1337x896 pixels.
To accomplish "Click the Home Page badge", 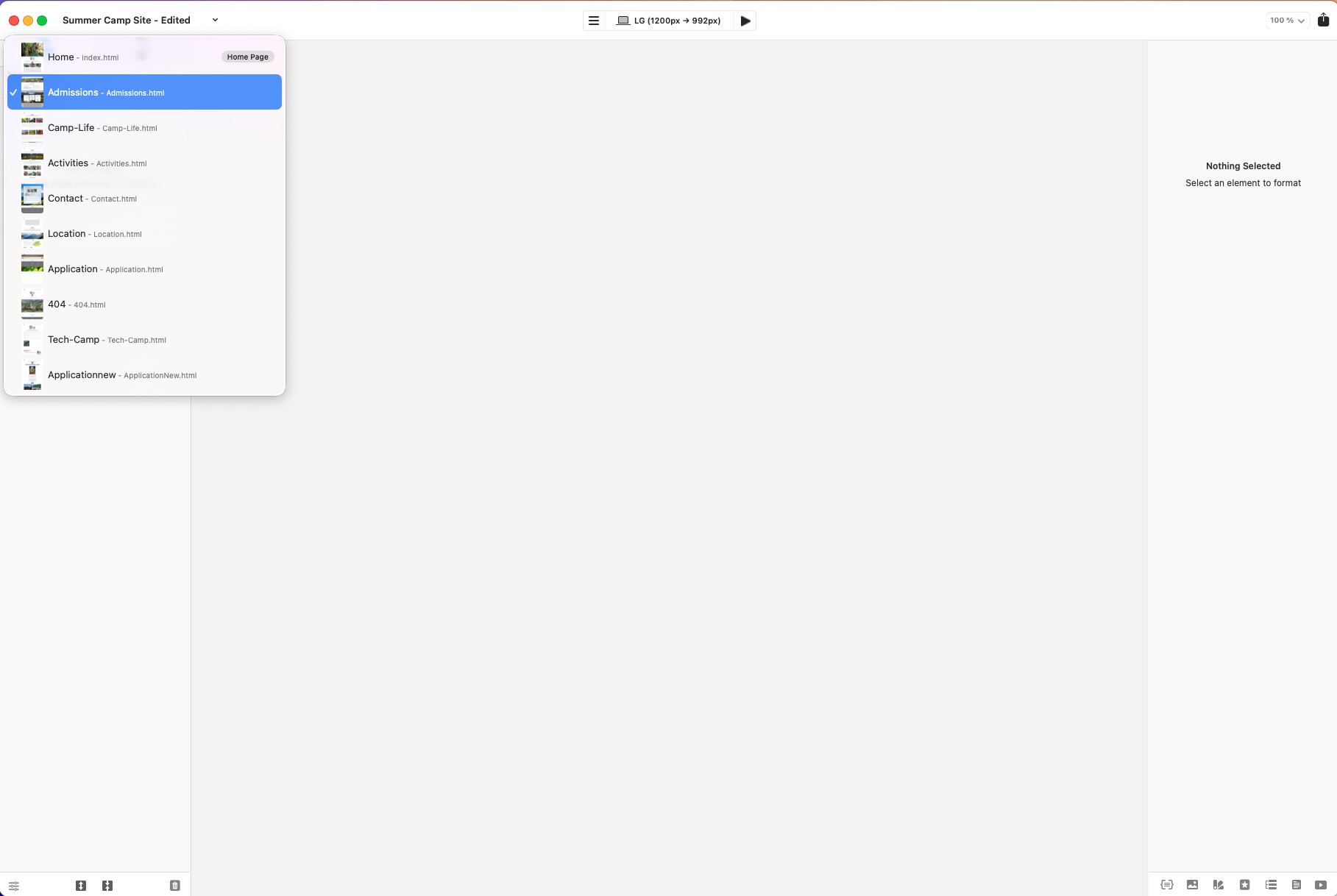I will [x=247, y=57].
